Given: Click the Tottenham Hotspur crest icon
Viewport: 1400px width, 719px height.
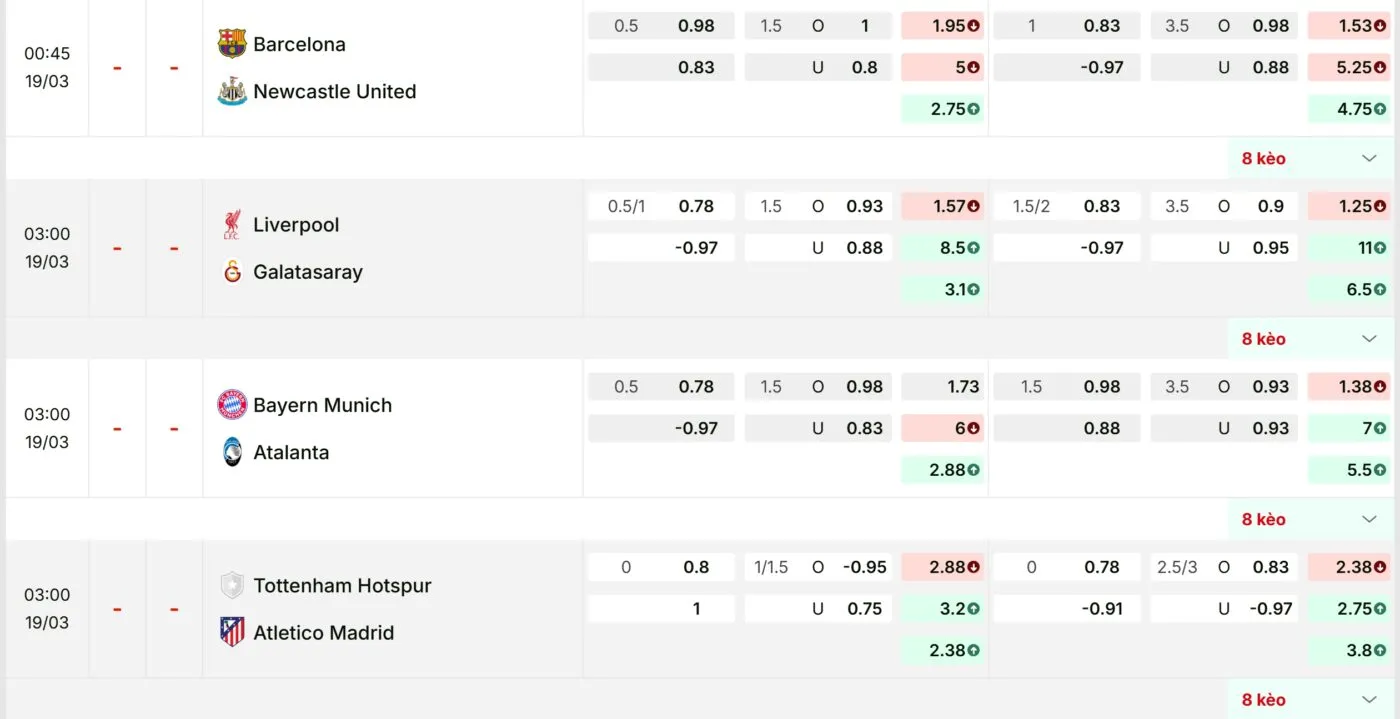Looking at the screenshot, I should pyautogui.click(x=232, y=585).
